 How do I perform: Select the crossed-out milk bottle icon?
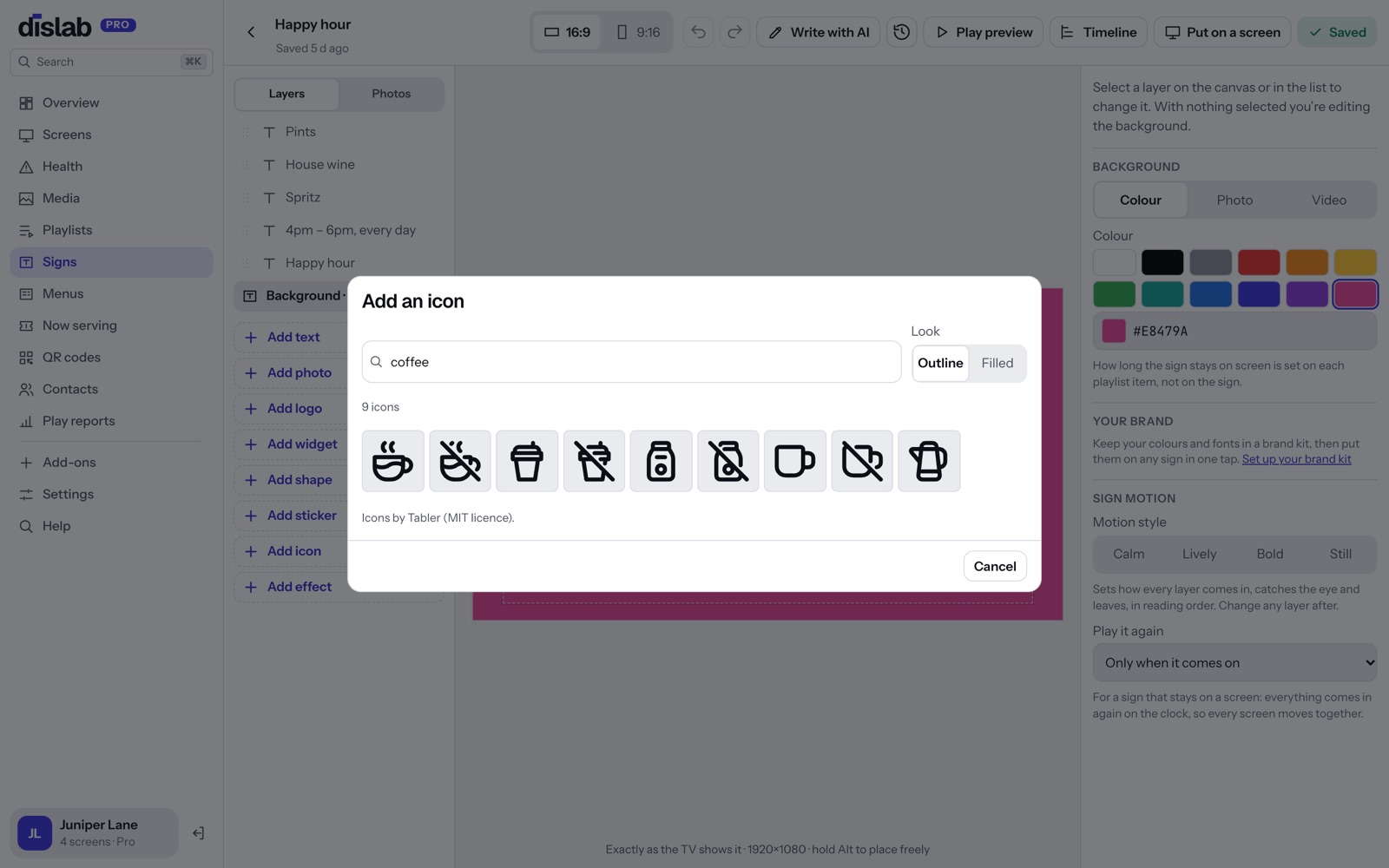pyautogui.click(x=728, y=461)
